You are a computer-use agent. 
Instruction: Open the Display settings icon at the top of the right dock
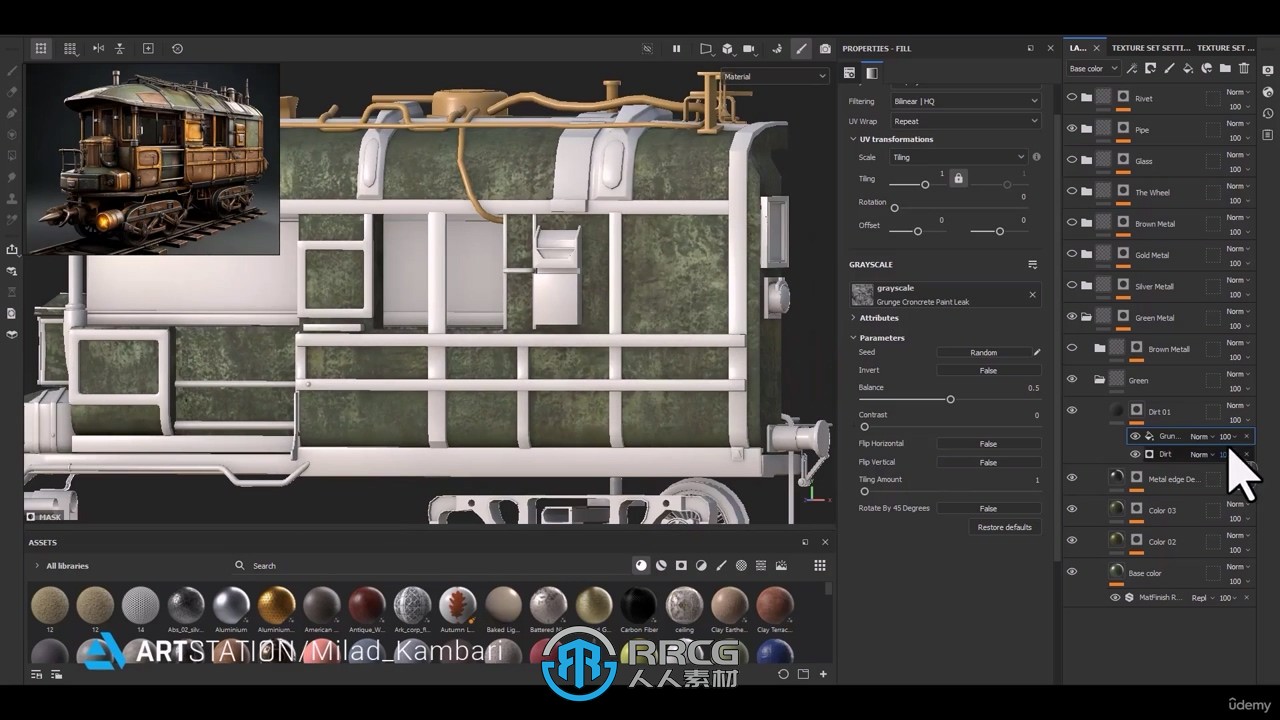(x=1268, y=70)
